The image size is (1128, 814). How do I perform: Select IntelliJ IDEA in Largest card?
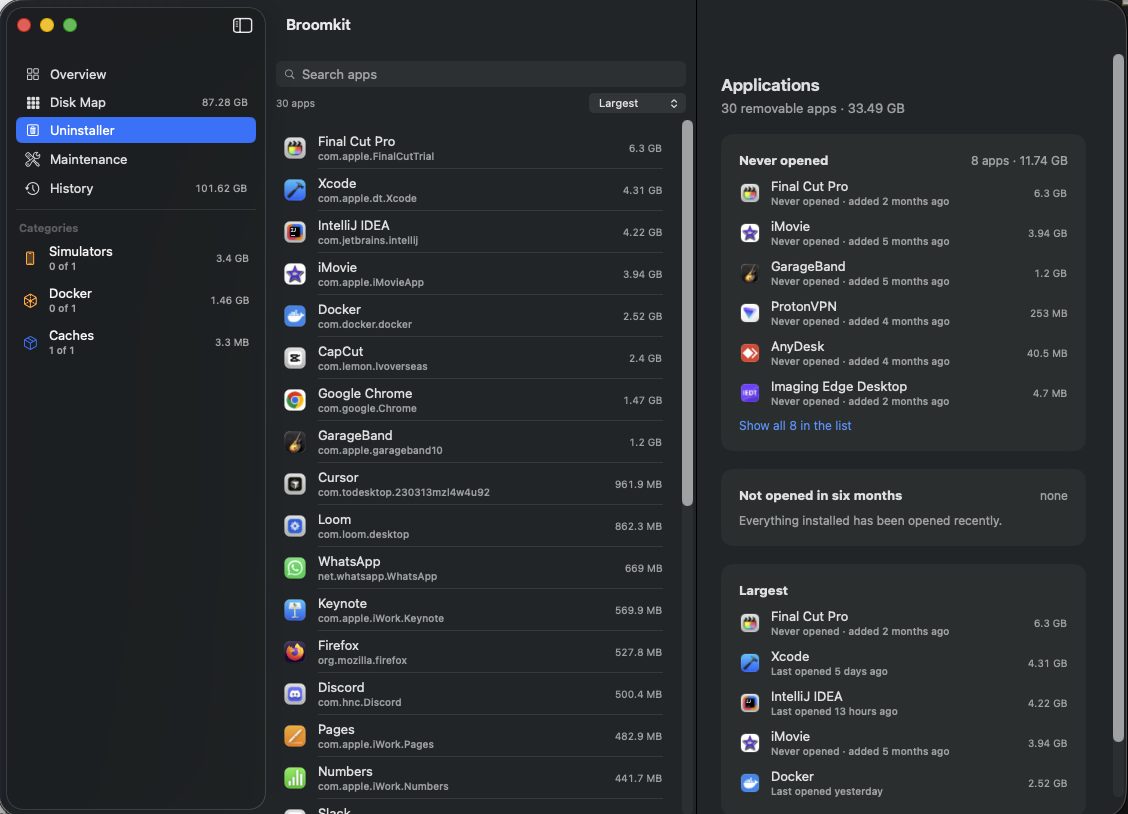[903, 703]
